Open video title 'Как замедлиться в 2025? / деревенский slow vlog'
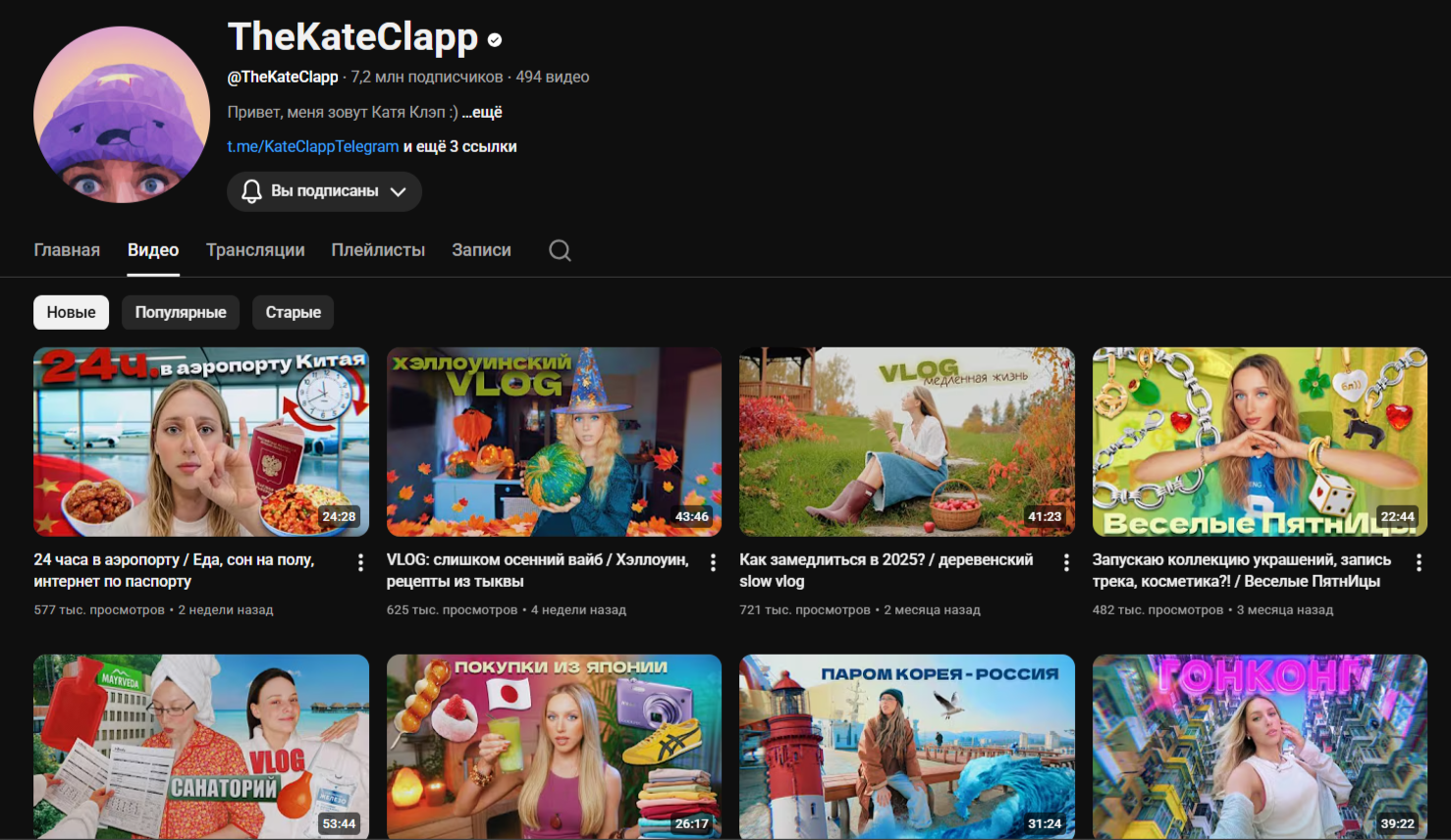This screenshot has height=840, width=1451. (x=887, y=570)
